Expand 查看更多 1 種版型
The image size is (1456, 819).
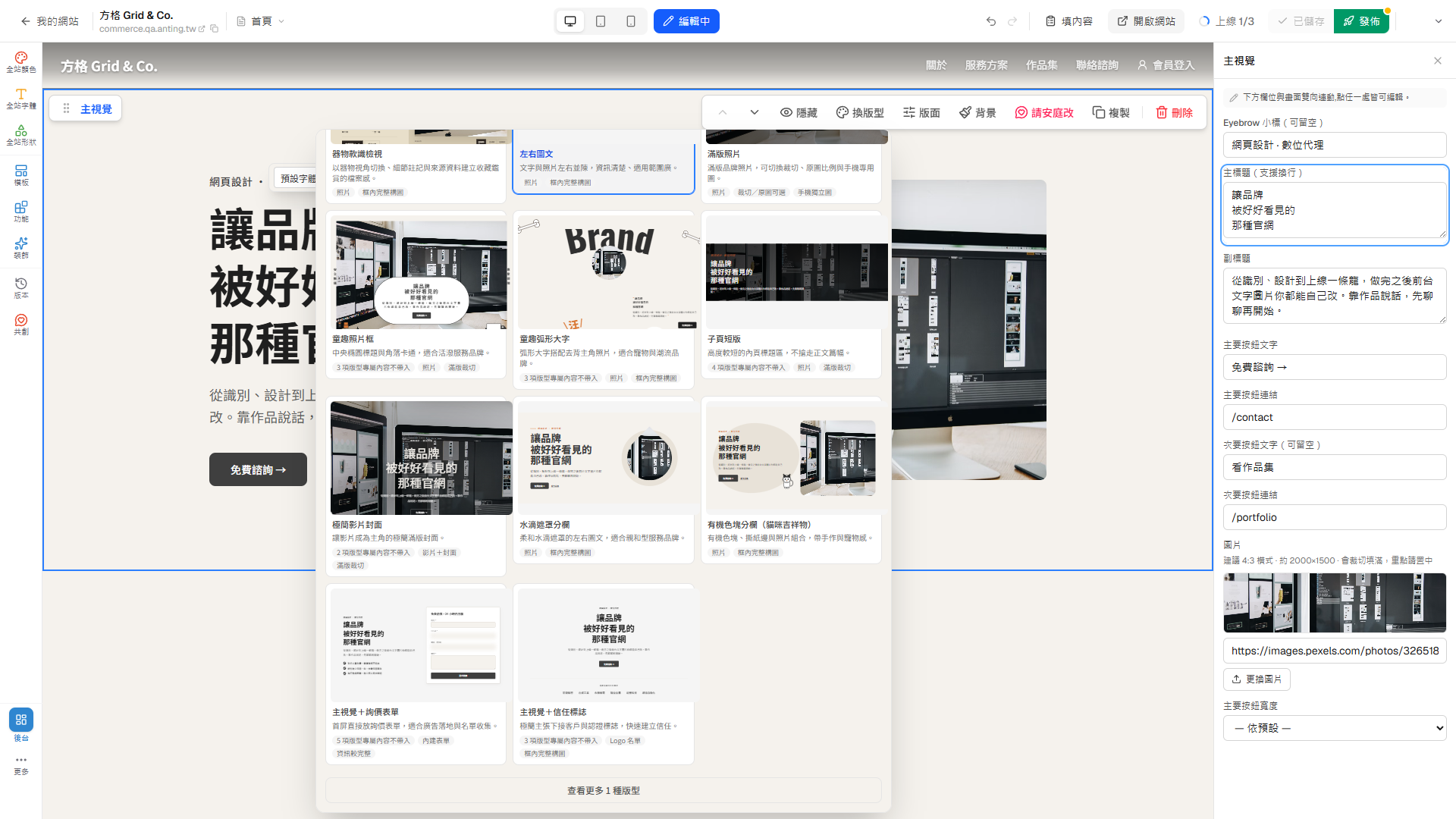coord(604,790)
